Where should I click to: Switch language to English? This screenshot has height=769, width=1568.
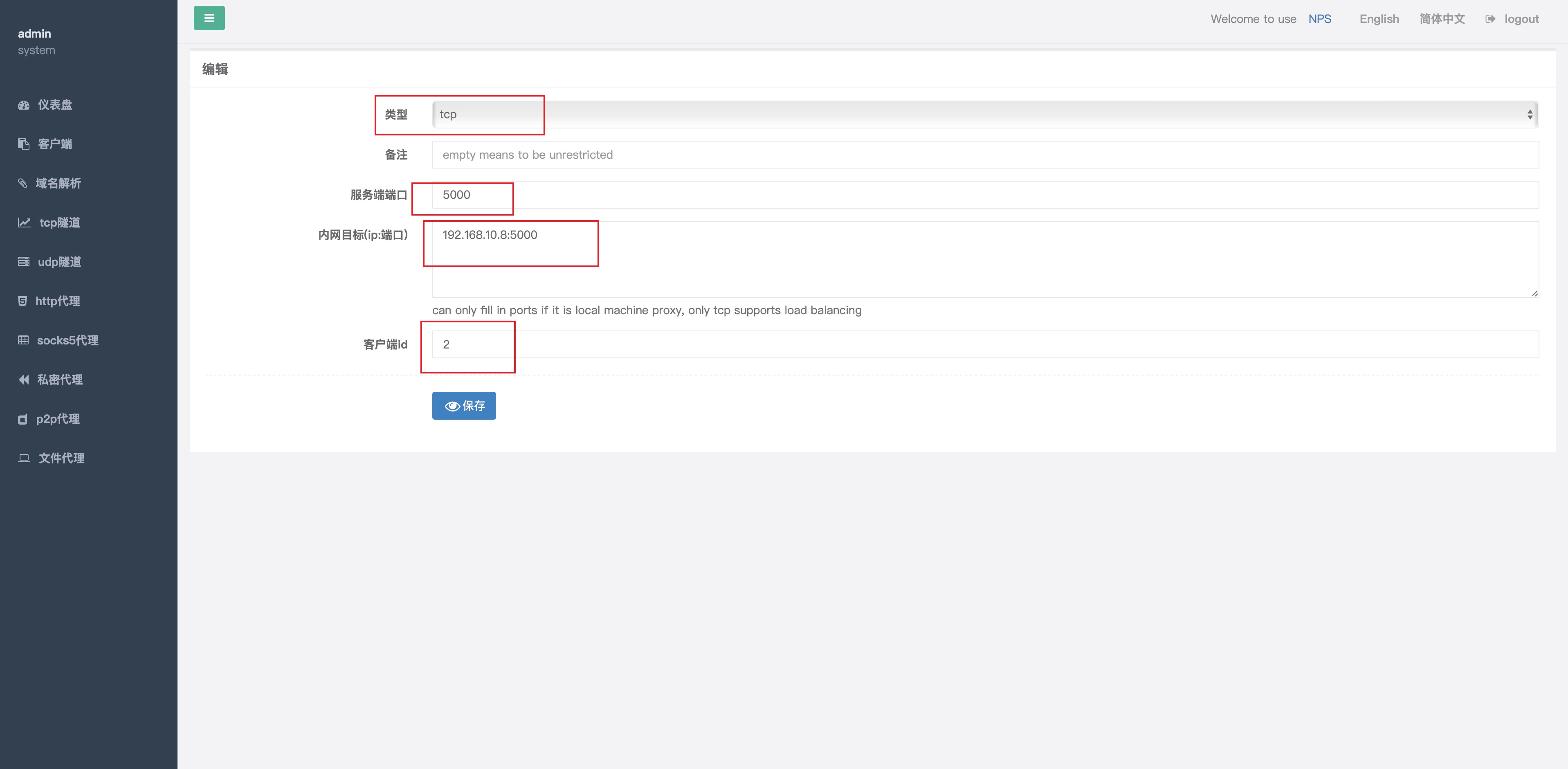click(1379, 19)
